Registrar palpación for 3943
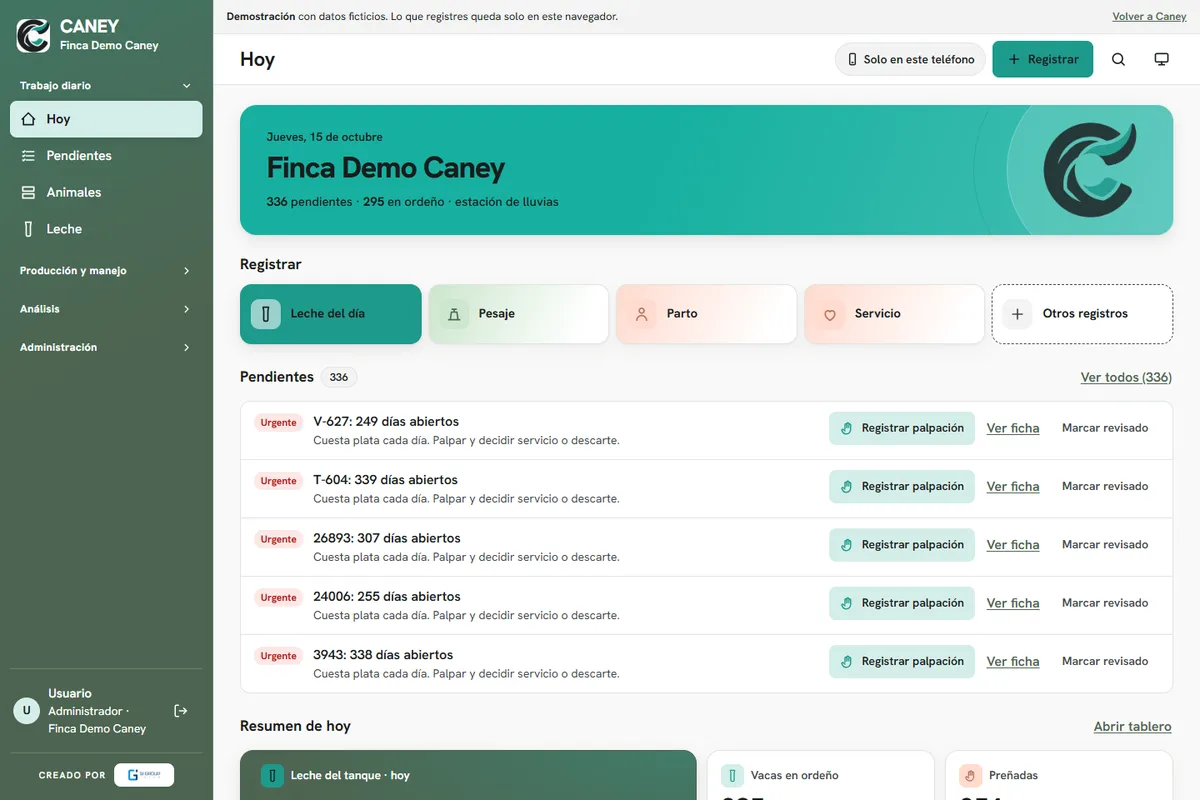Viewport: 1200px width, 800px height. (x=902, y=662)
